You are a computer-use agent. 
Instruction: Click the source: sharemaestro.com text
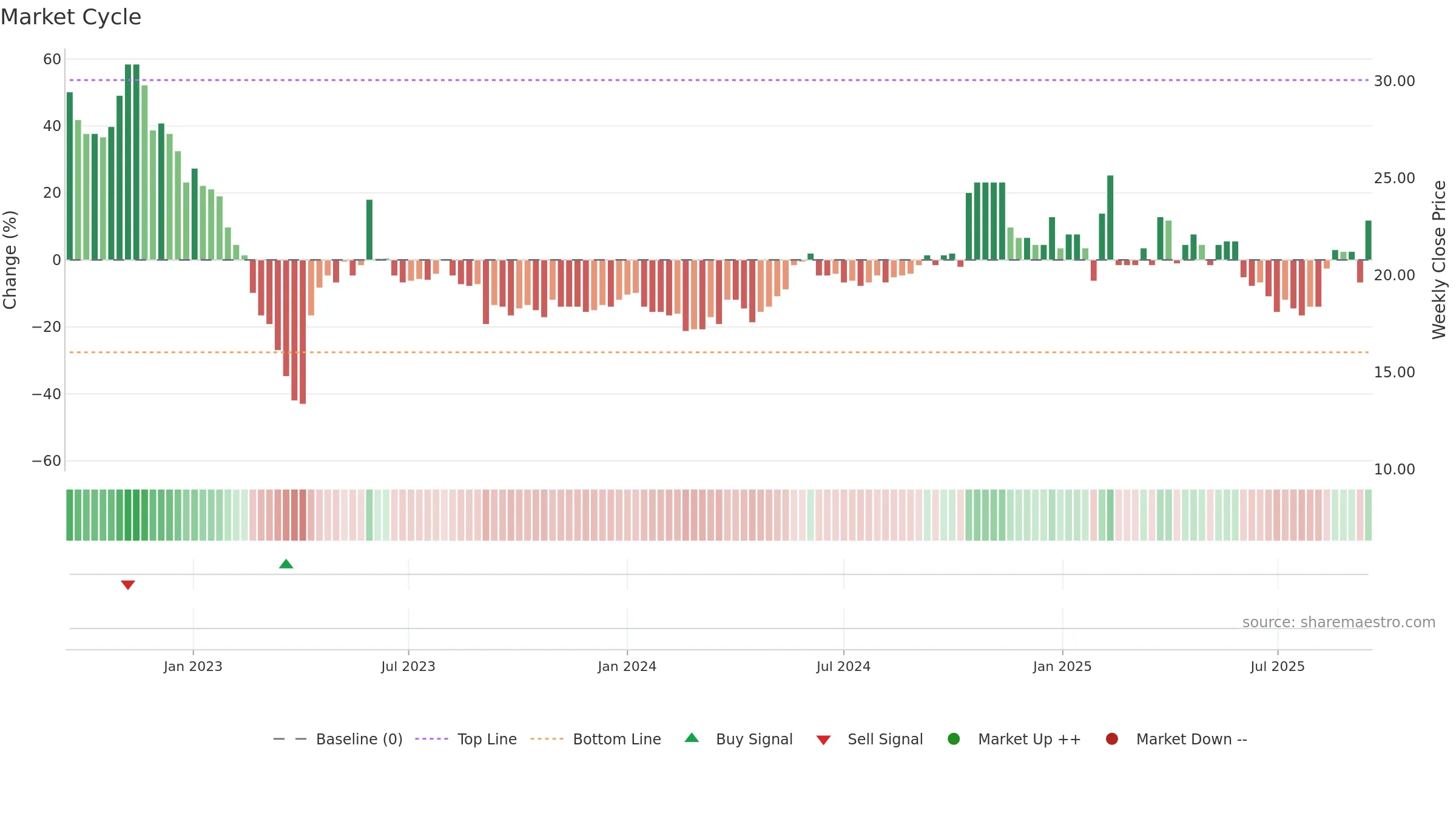(1339, 622)
